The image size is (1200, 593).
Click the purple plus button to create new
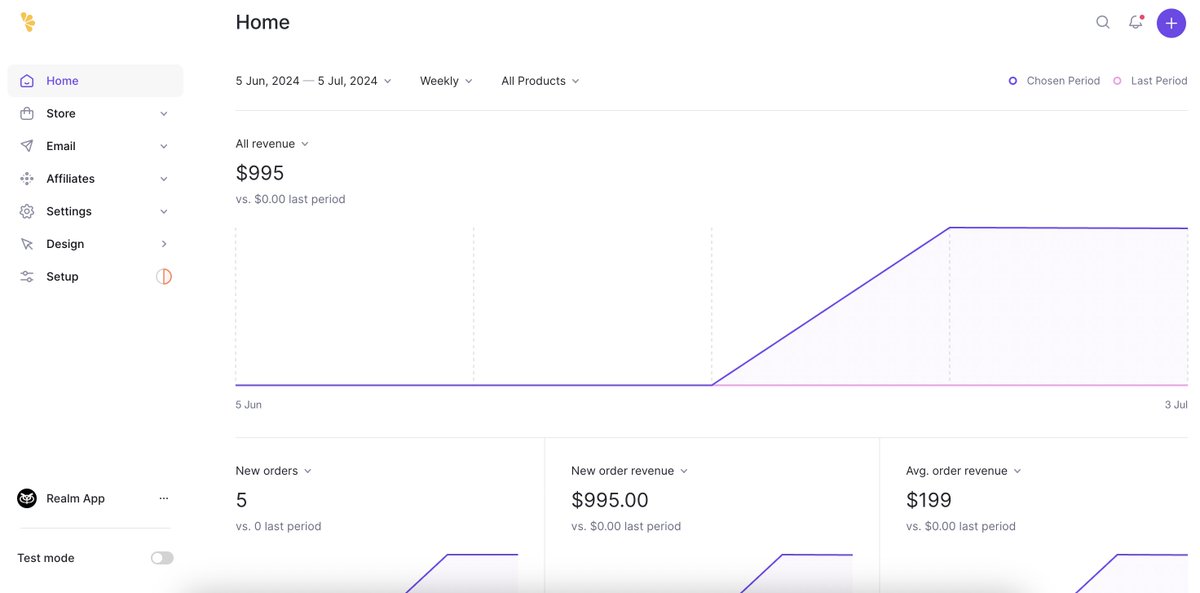click(1170, 21)
